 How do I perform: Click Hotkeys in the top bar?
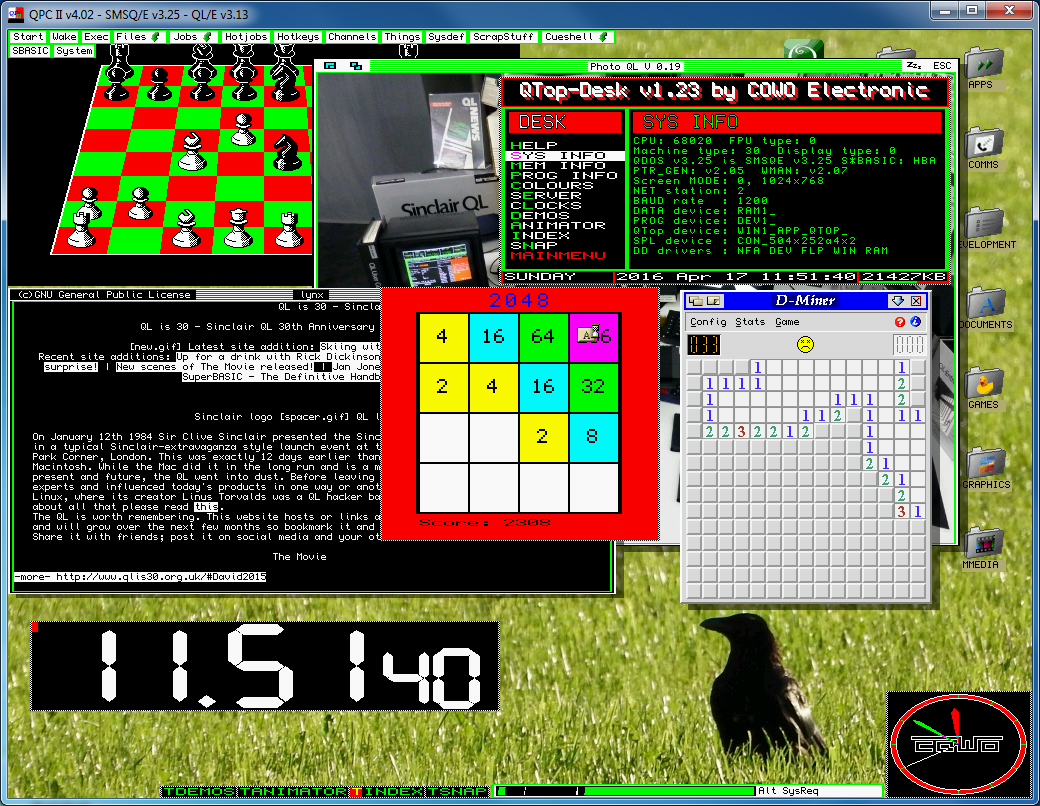(298, 37)
